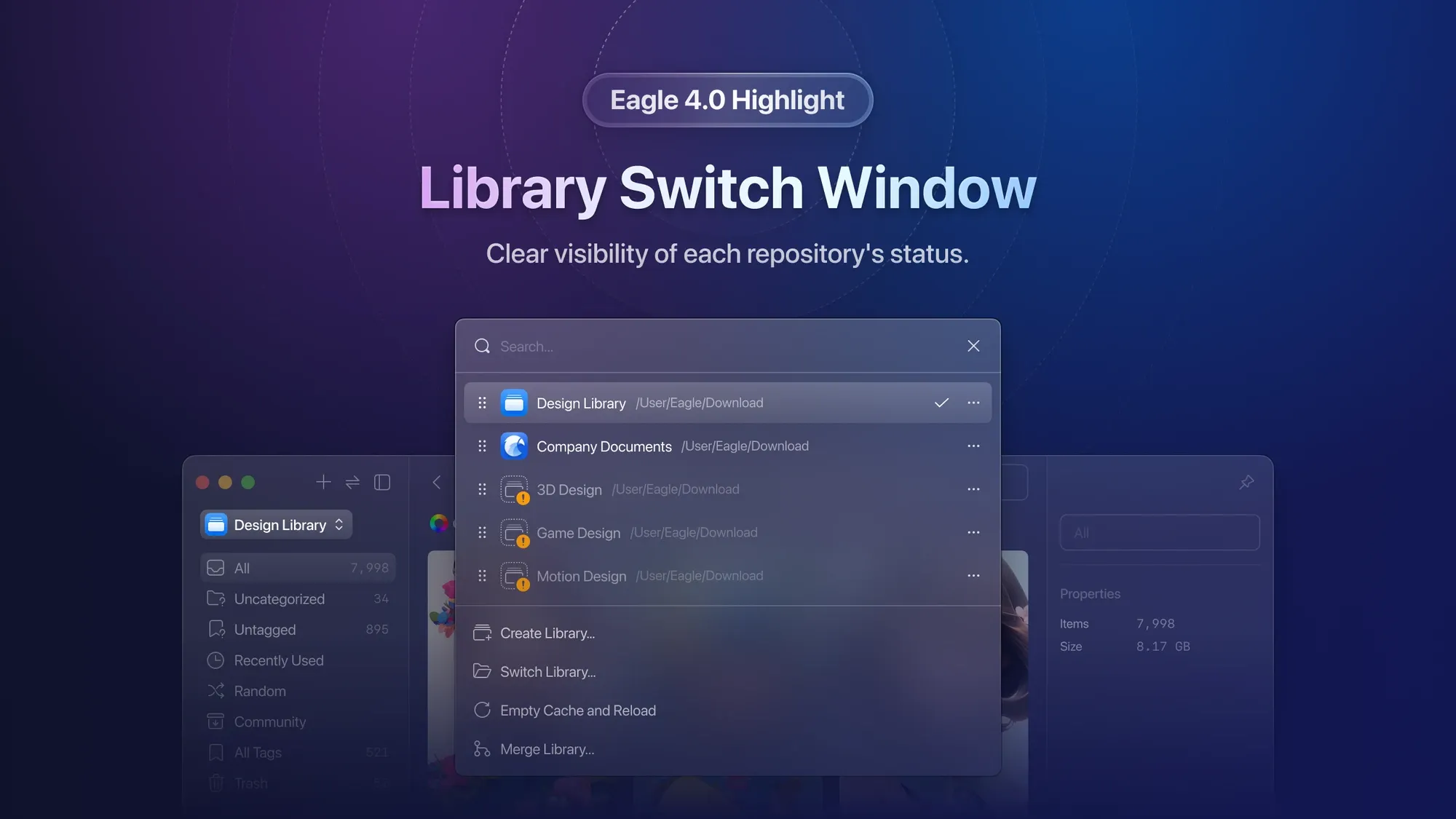The width and height of the screenshot is (1456, 819).
Task: Click drag handle beside Motion Design
Action: 482,576
